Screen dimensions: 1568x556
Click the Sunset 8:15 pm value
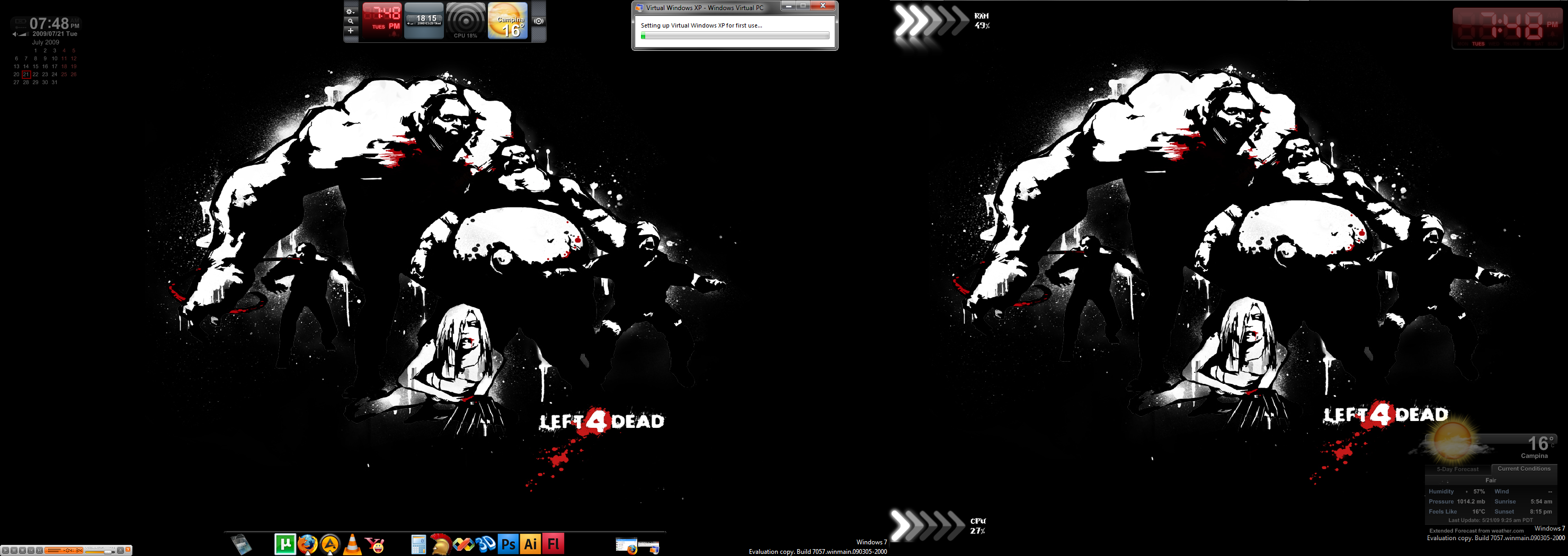[1540, 512]
